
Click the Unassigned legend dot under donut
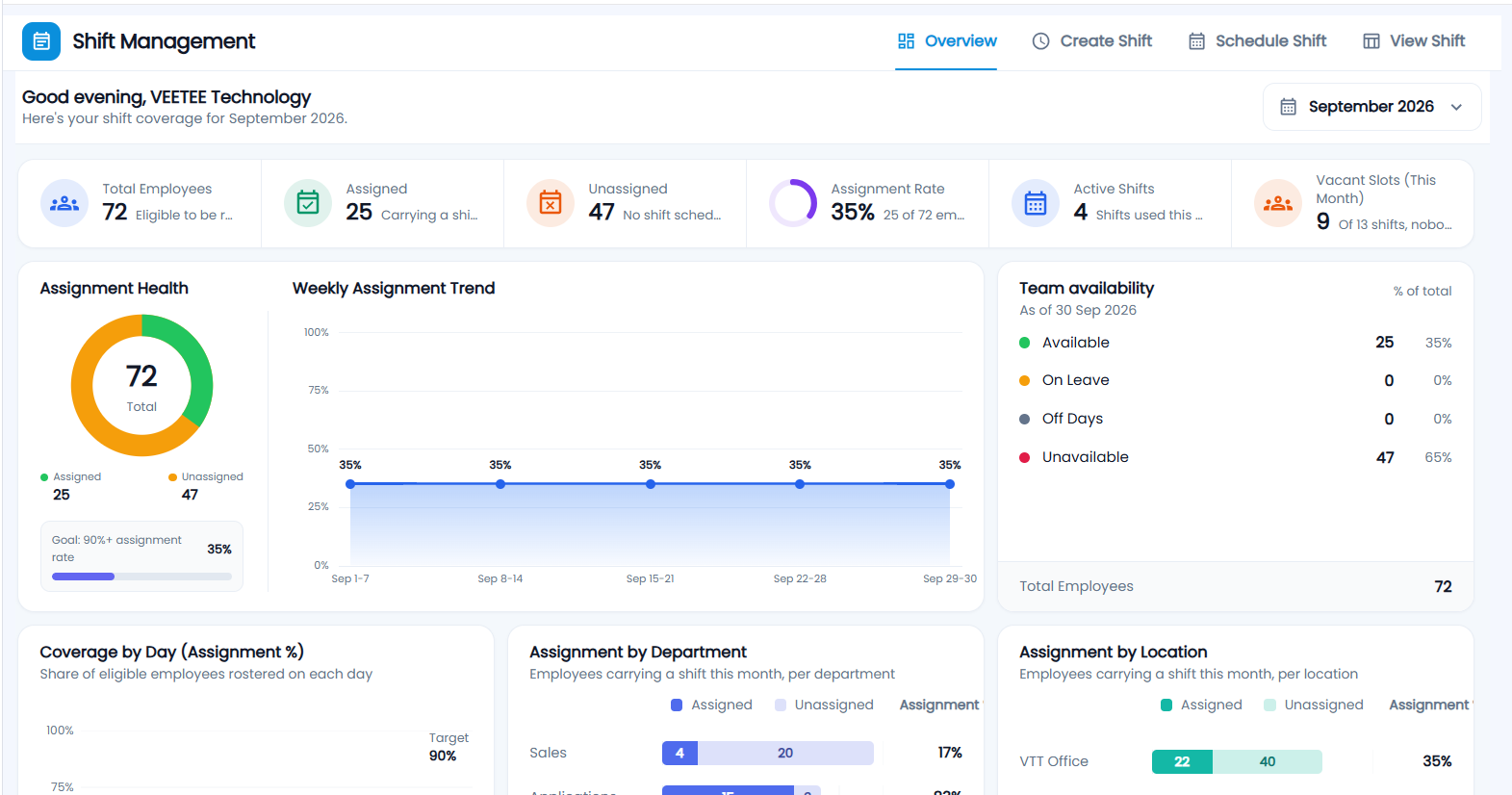click(172, 477)
